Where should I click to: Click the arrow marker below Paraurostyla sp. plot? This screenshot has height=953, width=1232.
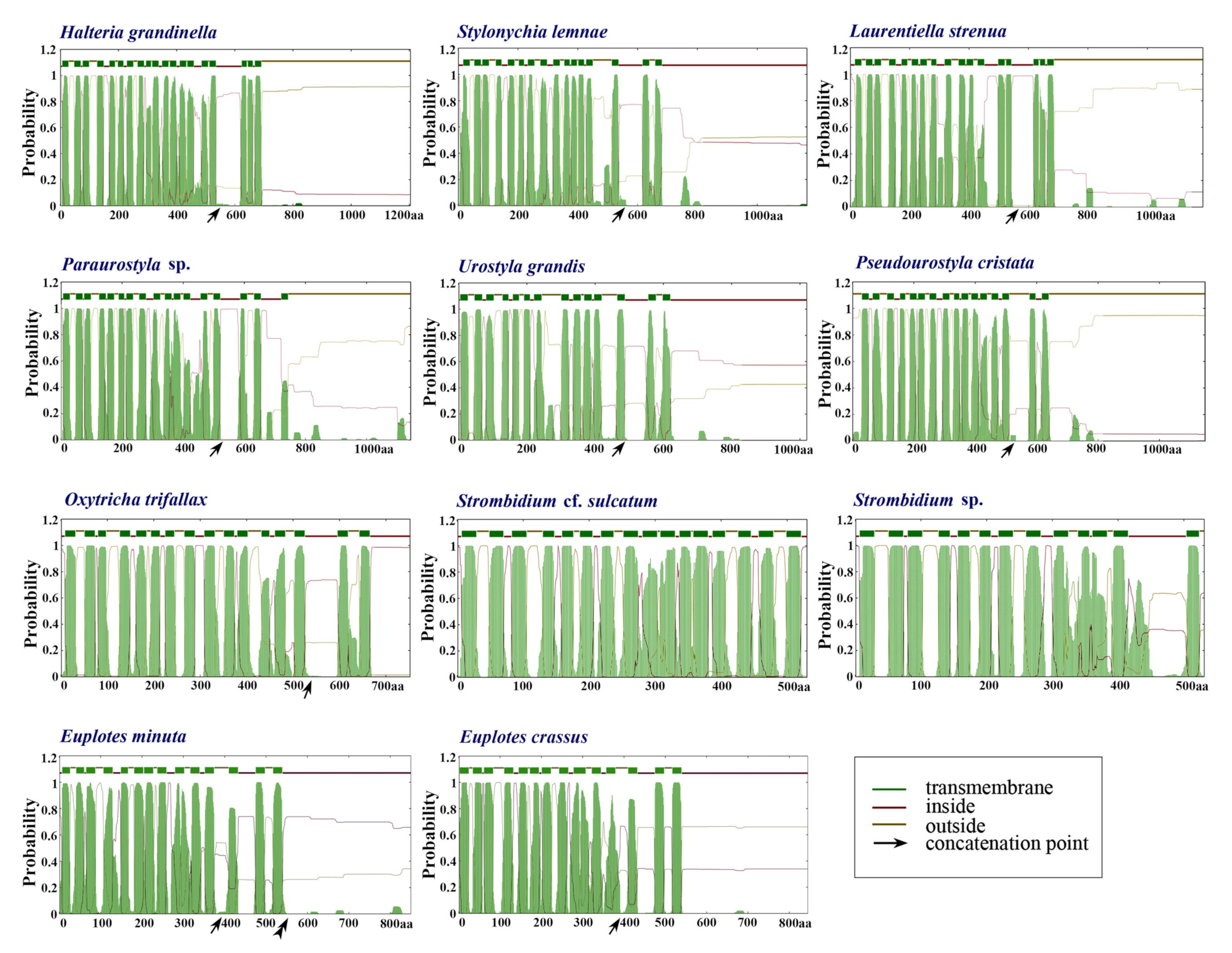216,449
